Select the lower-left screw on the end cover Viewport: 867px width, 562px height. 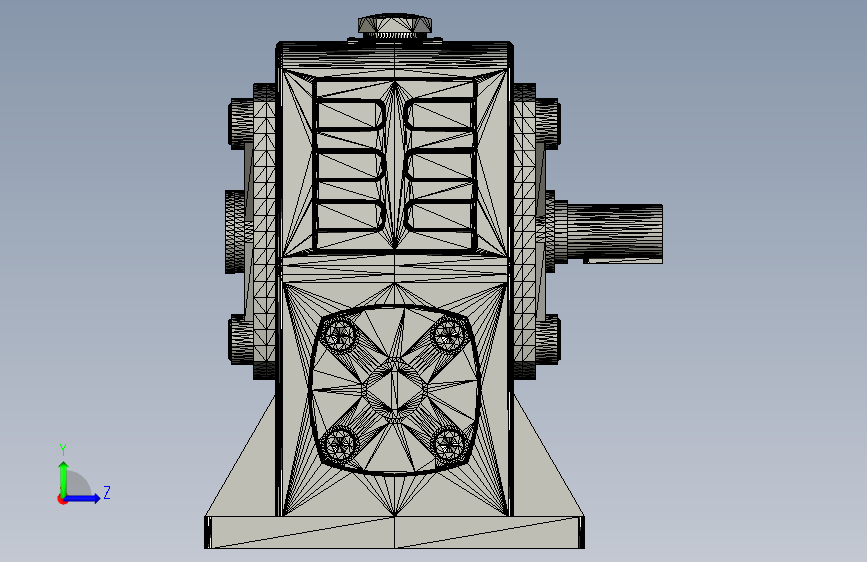click(x=340, y=443)
